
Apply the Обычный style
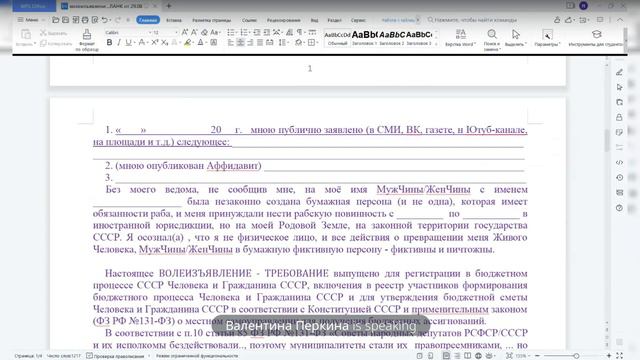coord(337,38)
